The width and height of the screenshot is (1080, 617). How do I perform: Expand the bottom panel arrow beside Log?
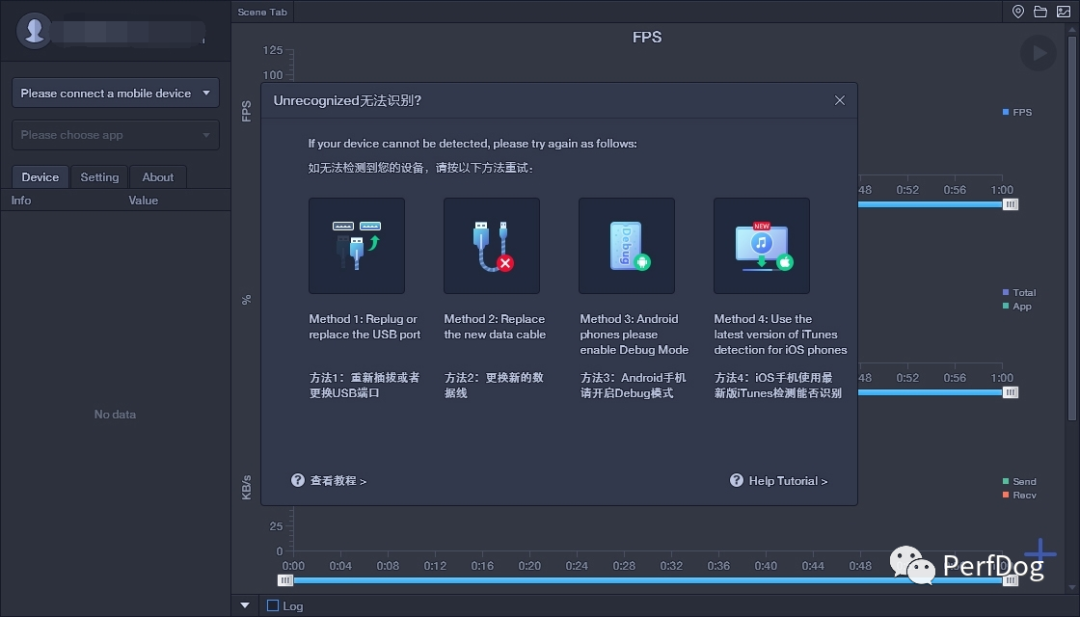point(245,605)
